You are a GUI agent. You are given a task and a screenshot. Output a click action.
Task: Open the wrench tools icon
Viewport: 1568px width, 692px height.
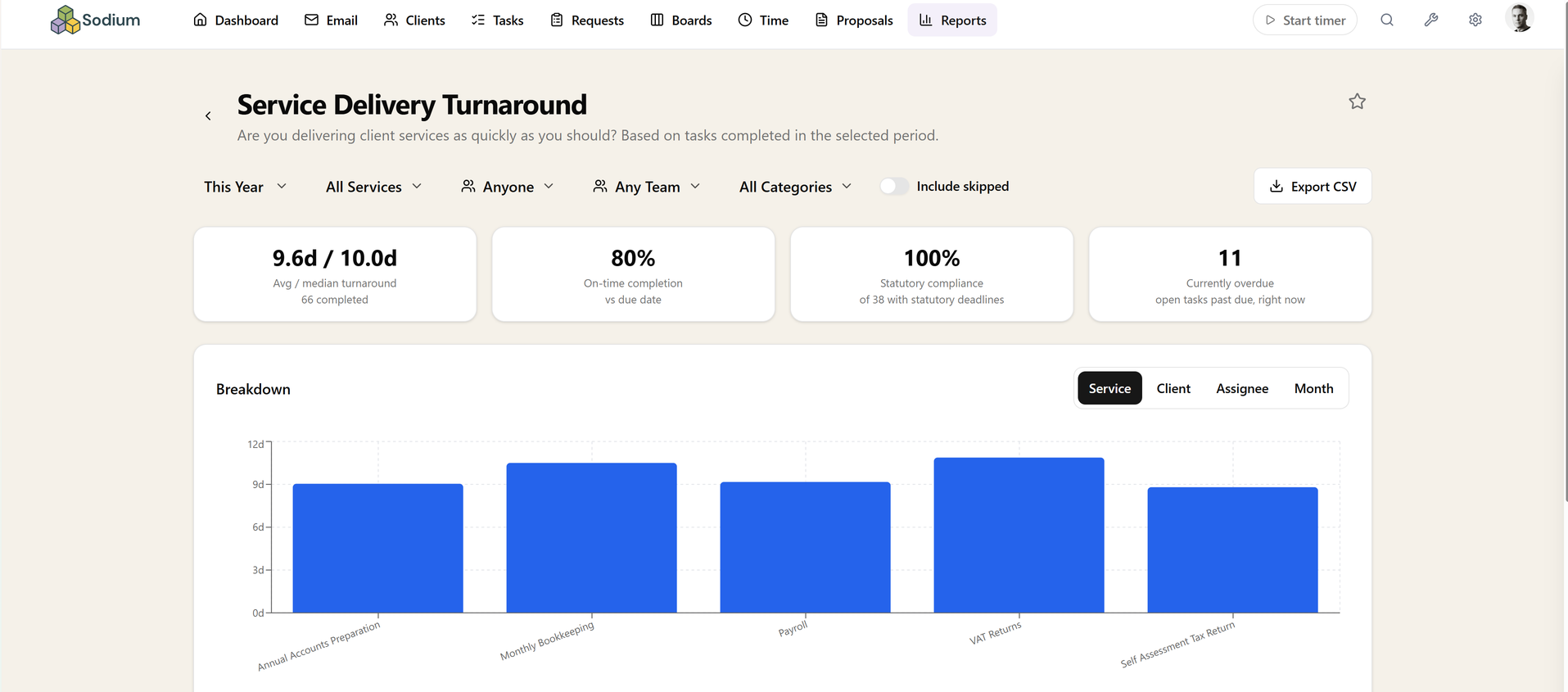tap(1431, 20)
